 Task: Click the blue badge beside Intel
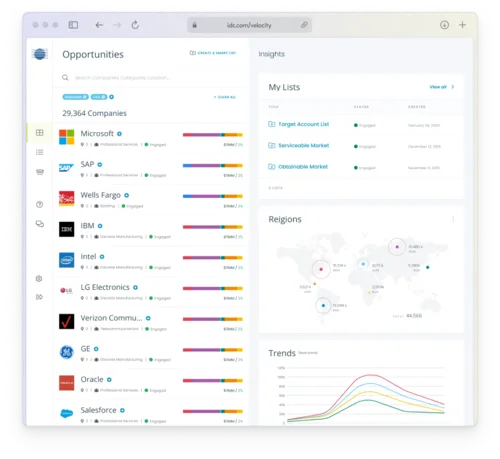(x=102, y=257)
